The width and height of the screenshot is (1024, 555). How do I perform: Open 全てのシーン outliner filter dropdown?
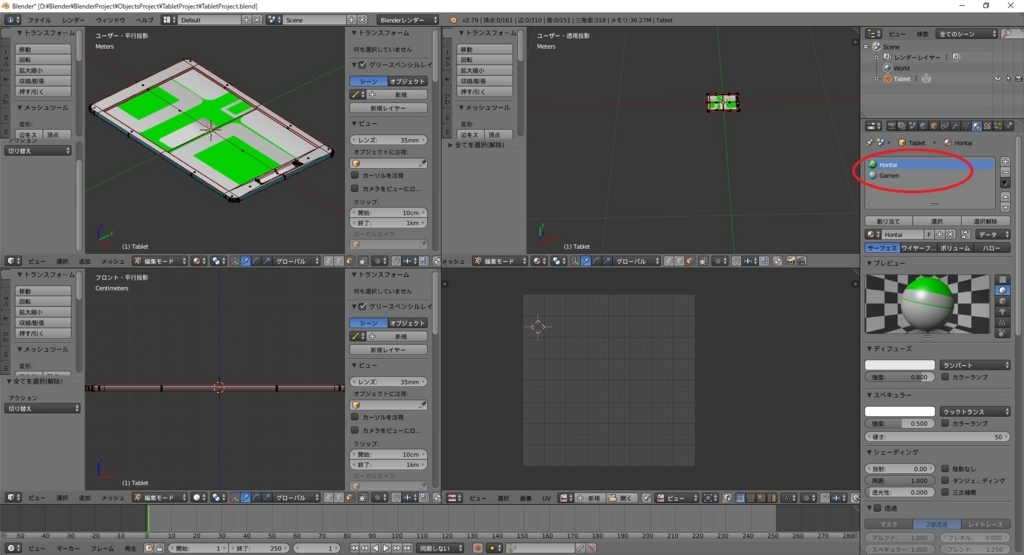[x=968, y=33]
